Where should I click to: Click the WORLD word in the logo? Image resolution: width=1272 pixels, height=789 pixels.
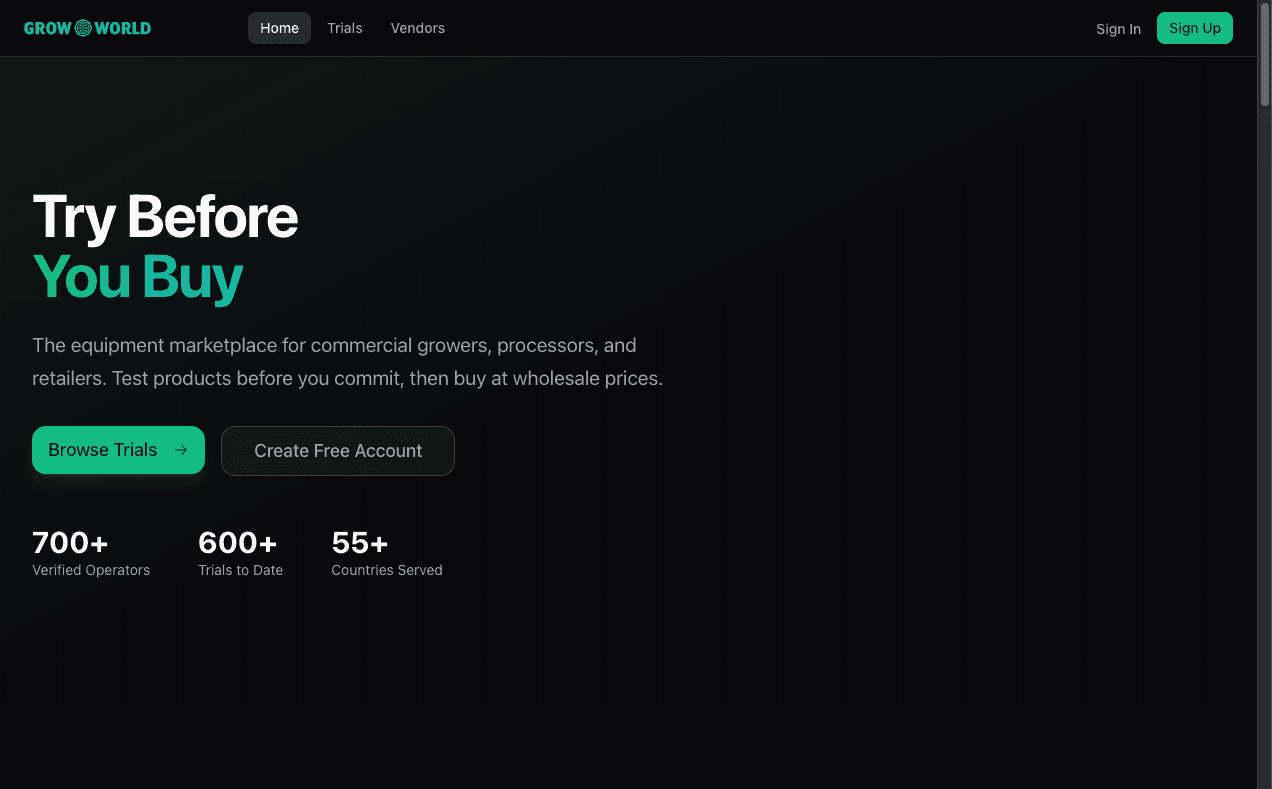tap(123, 28)
